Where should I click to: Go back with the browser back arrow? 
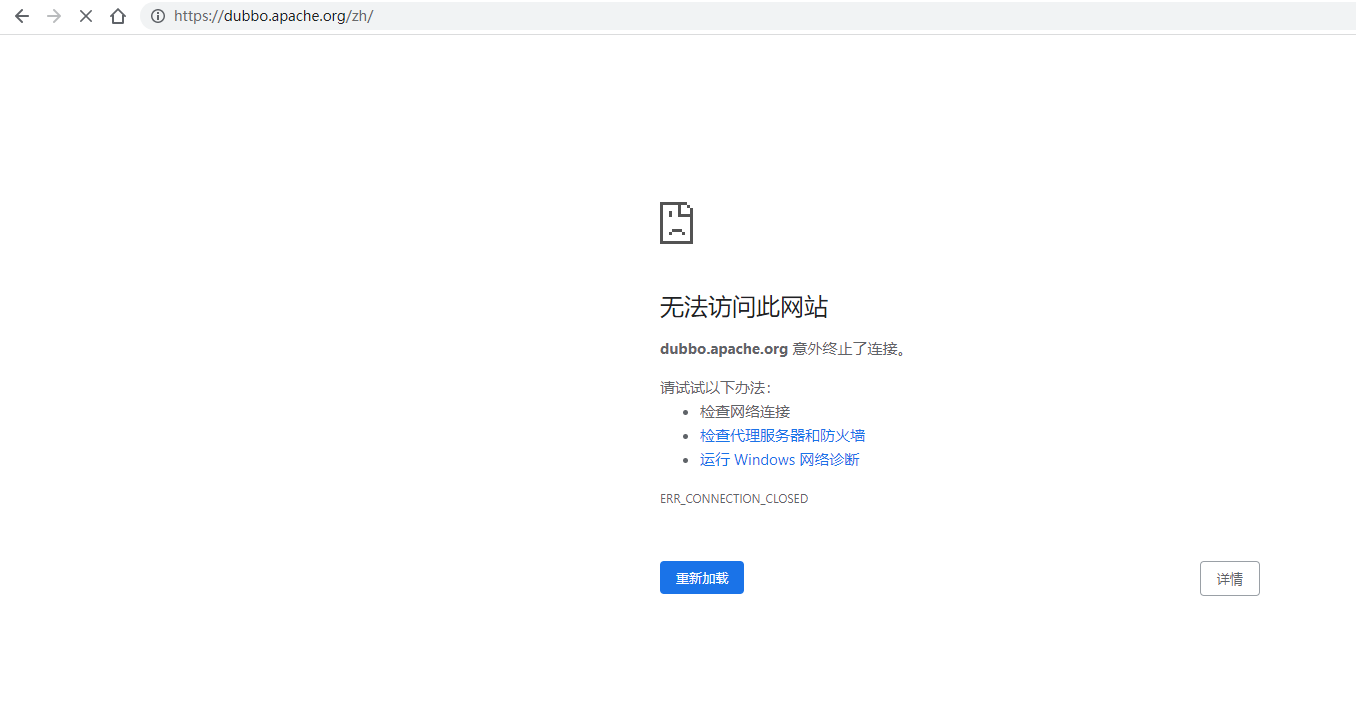tap(22, 16)
